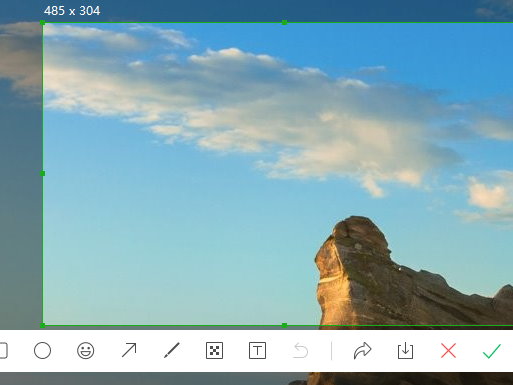Select the ellipse drawing tool
The image size is (513, 385).
tap(42, 350)
